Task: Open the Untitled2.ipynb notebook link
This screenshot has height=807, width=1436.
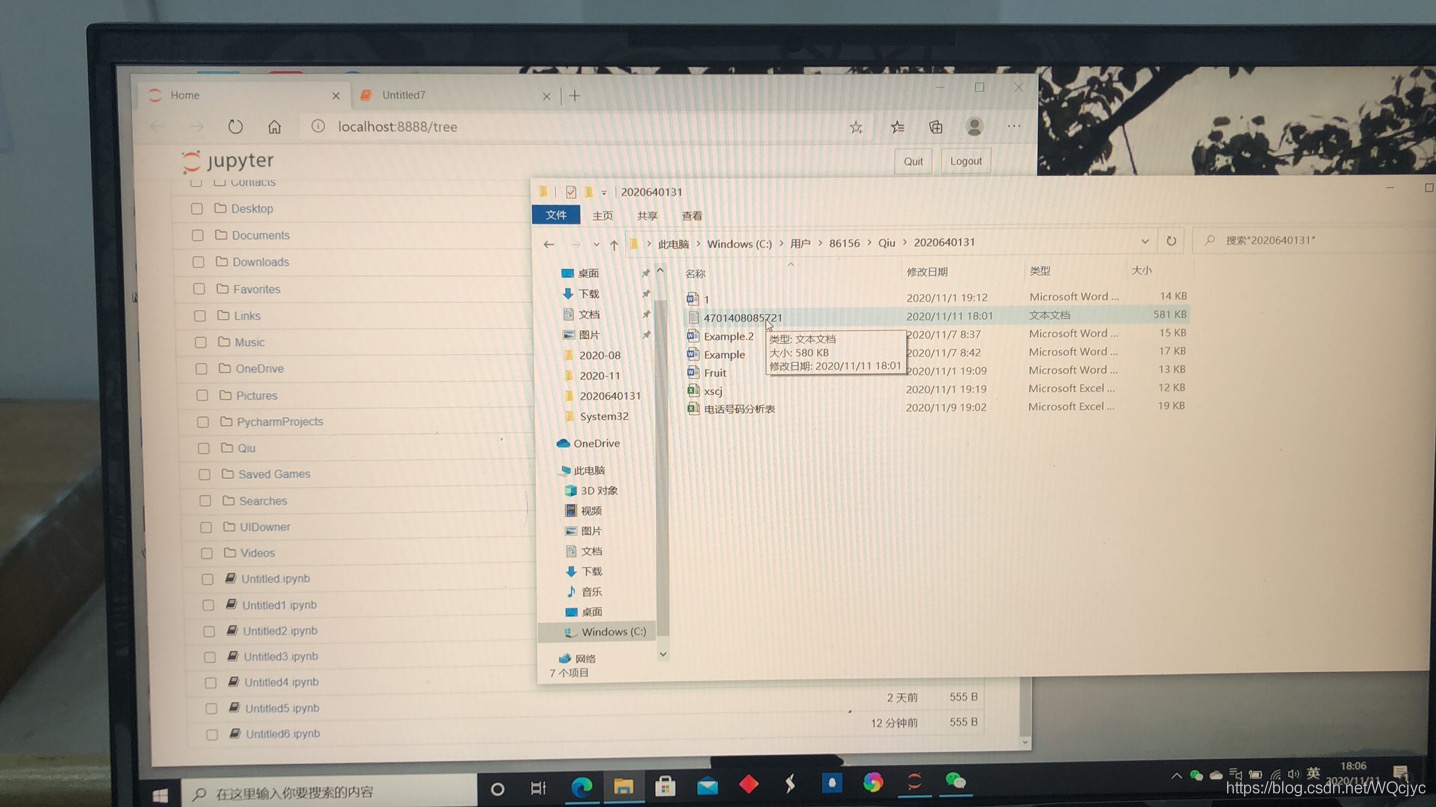Action: tap(280, 631)
